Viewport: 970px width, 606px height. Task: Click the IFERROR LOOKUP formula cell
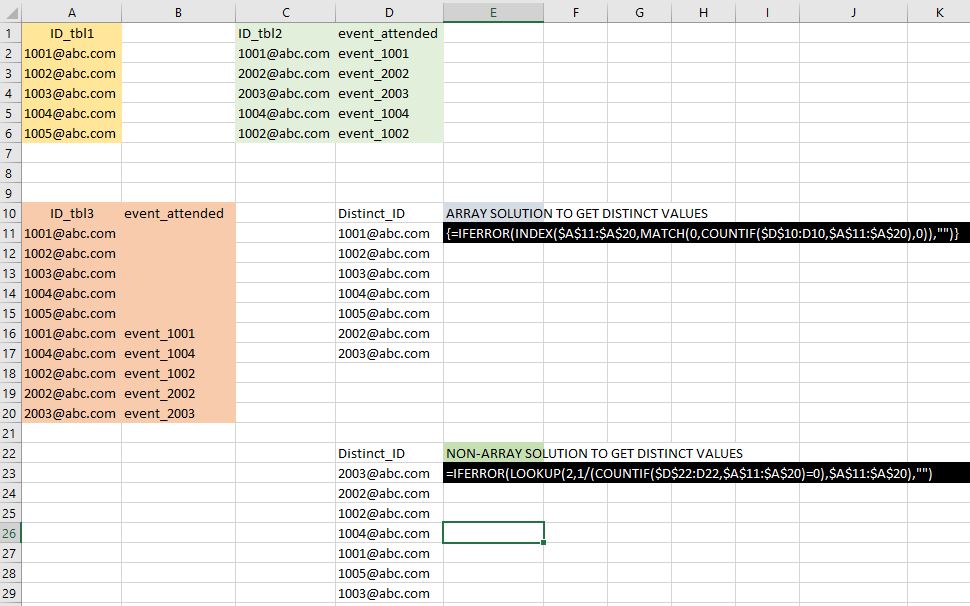pyautogui.click(x=706, y=473)
